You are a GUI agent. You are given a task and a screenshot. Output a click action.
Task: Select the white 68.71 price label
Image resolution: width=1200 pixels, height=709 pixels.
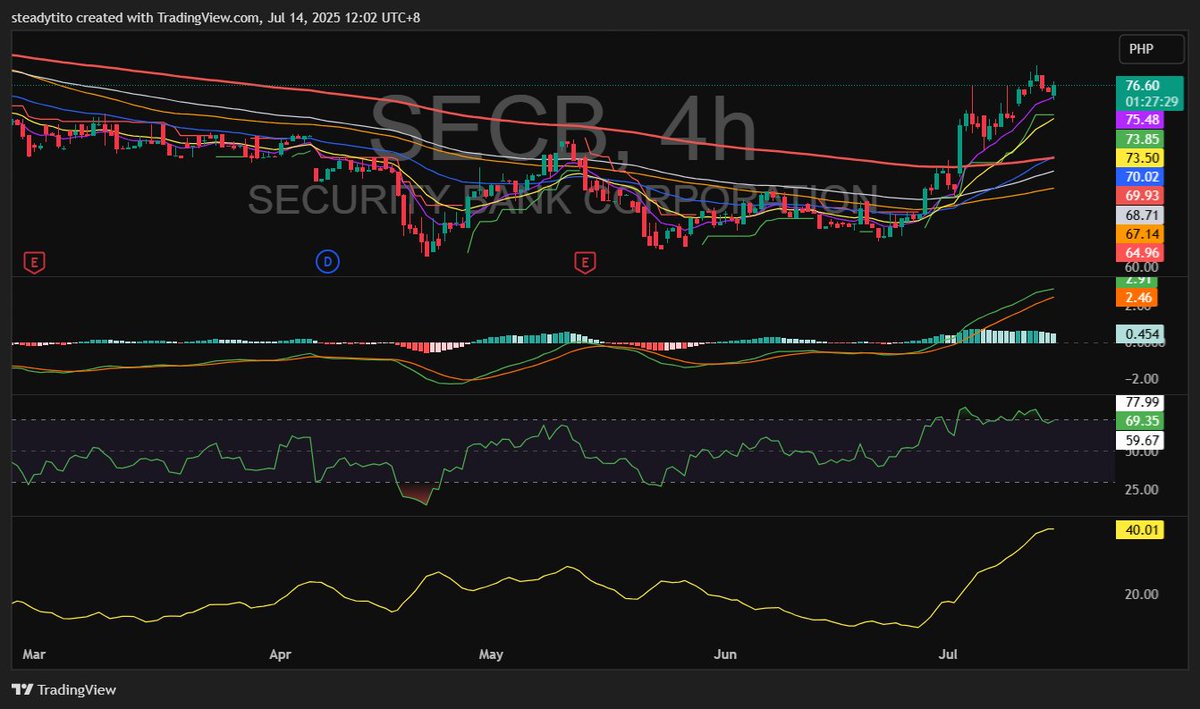coord(1141,215)
